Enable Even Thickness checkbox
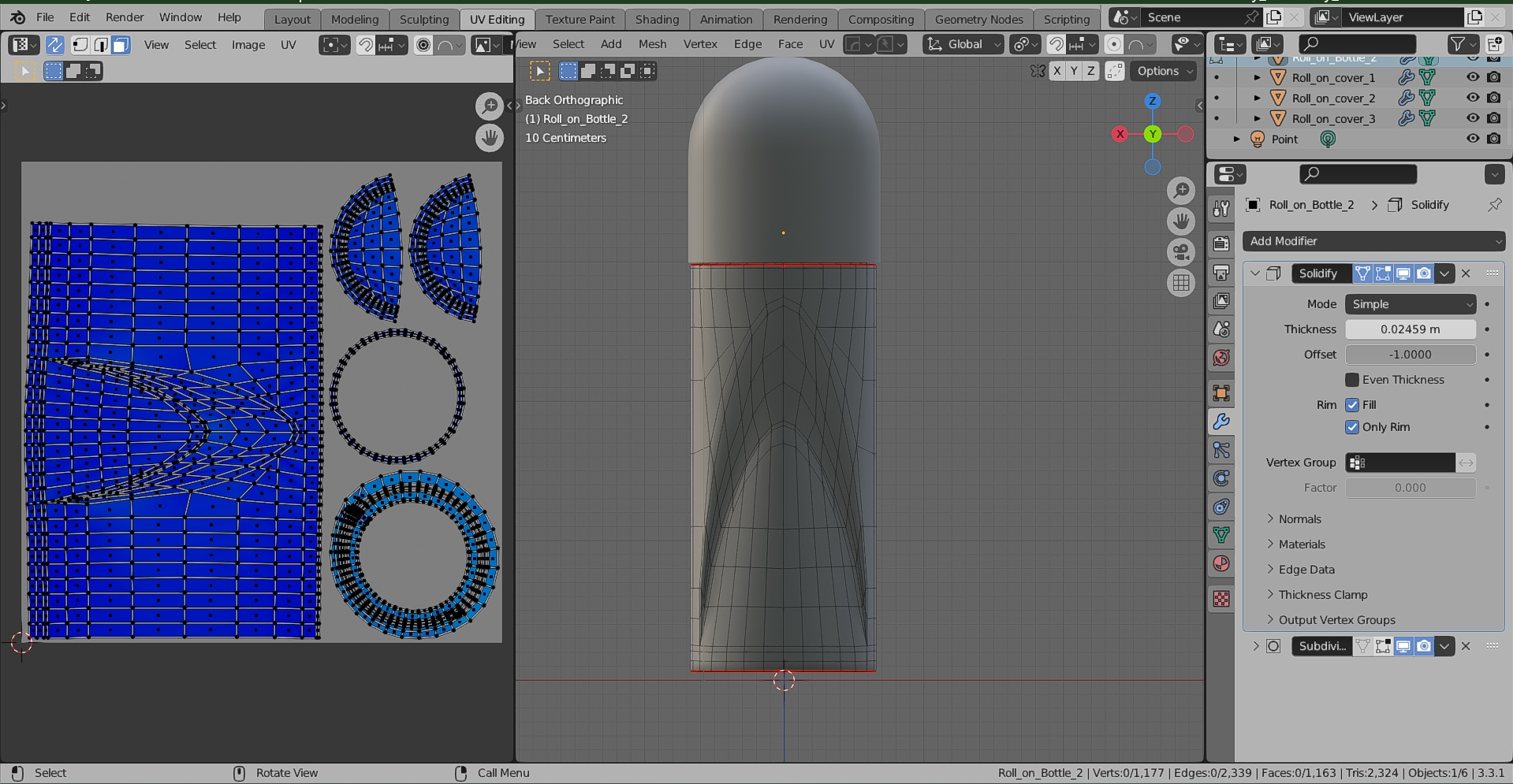1513x784 pixels. tap(1352, 380)
